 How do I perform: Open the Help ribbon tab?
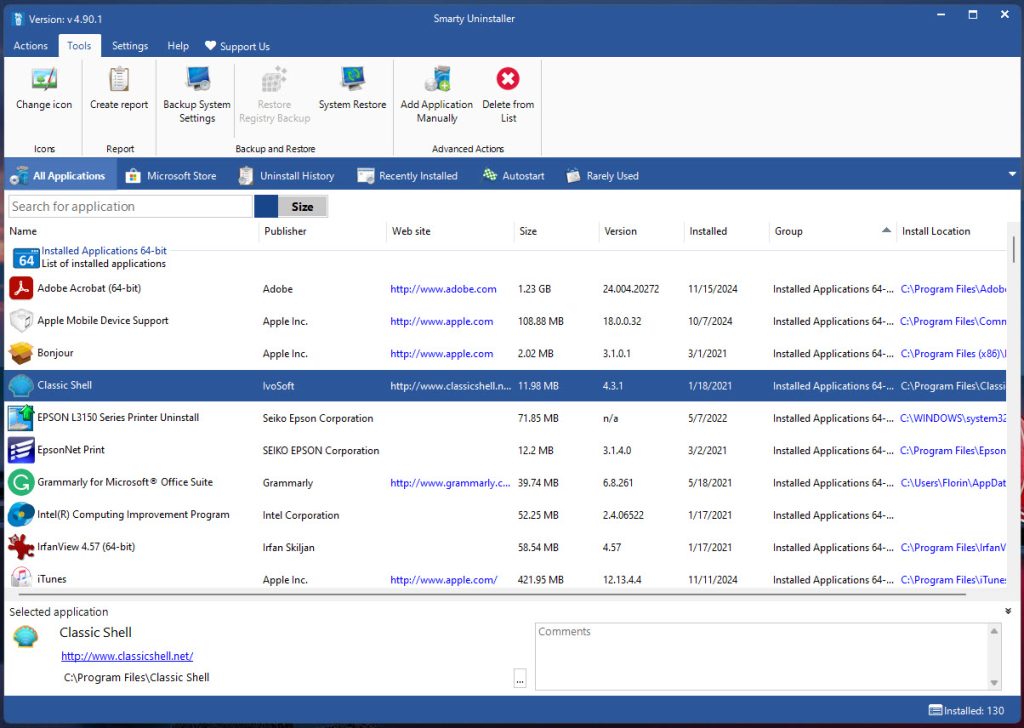pos(178,46)
